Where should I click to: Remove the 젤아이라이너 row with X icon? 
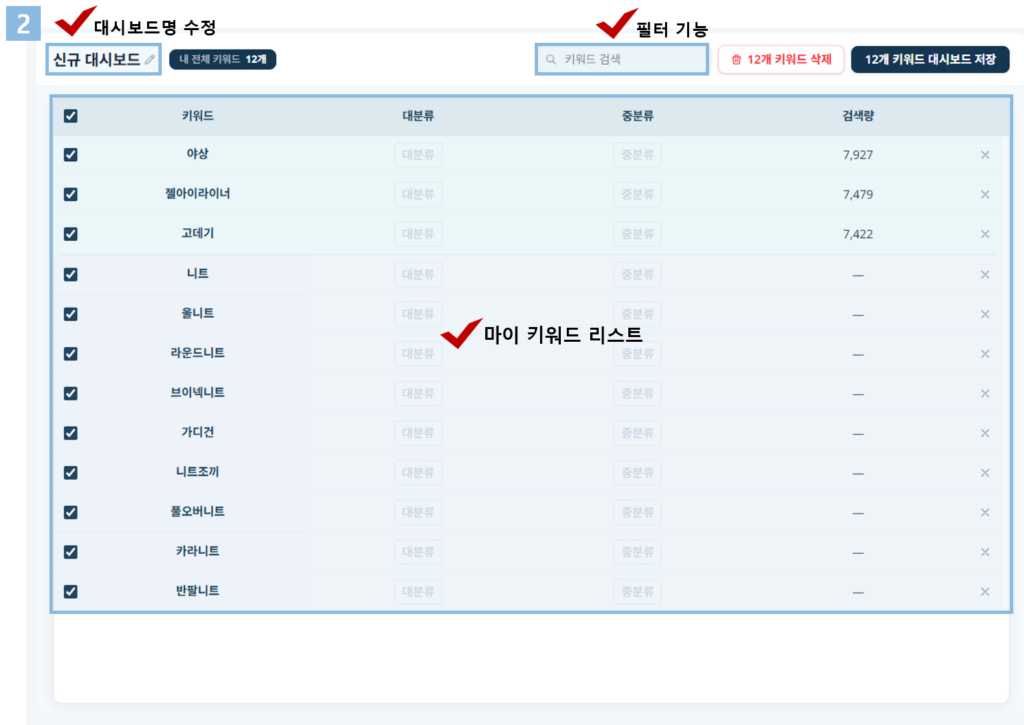[984, 194]
